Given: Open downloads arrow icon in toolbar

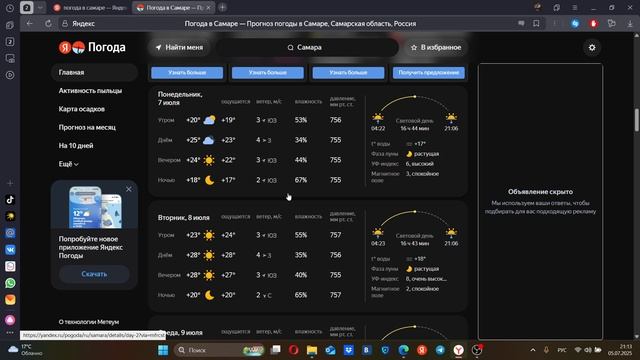Looking at the screenshot, I should 630,24.
